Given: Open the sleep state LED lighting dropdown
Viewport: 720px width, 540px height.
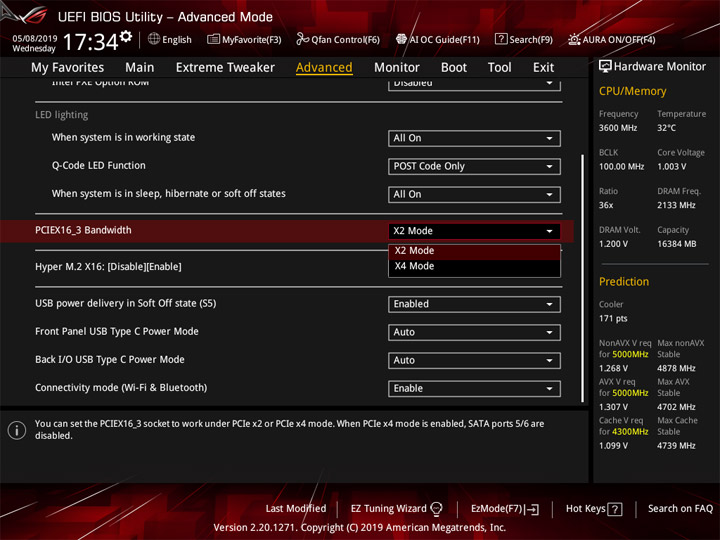Looking at the screenshot, I should tap(474, 194).
